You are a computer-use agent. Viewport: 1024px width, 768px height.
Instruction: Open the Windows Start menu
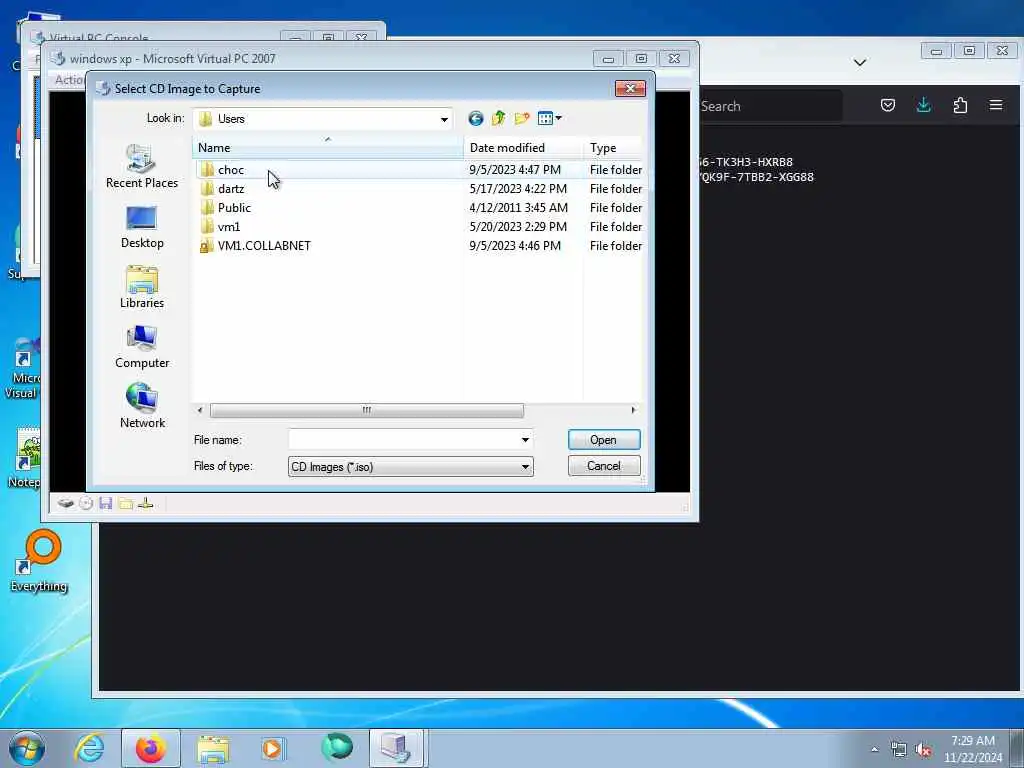click(x=27, y=748)
